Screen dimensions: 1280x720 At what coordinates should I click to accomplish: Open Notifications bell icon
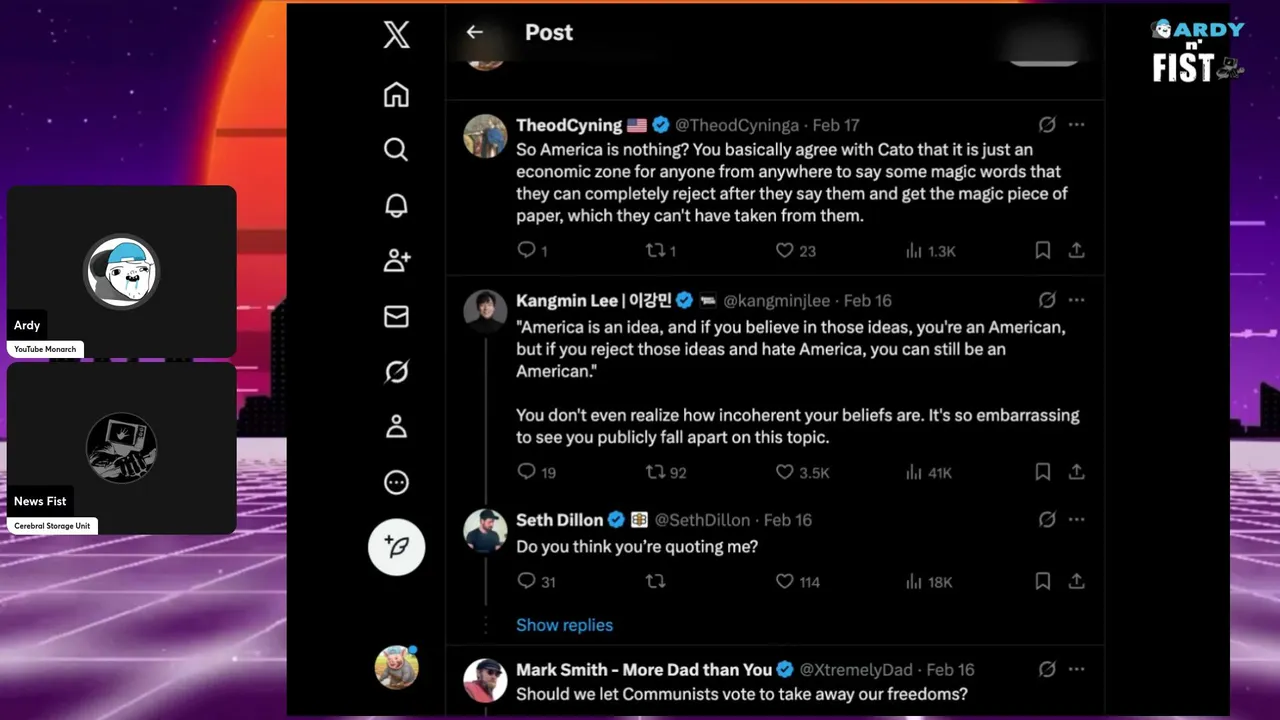[396, 205]
